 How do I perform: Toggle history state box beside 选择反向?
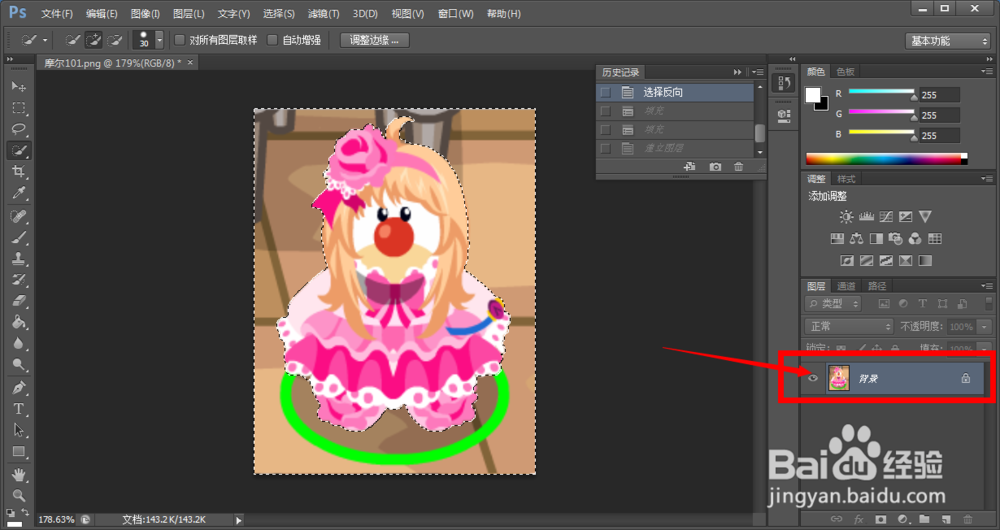605,92
